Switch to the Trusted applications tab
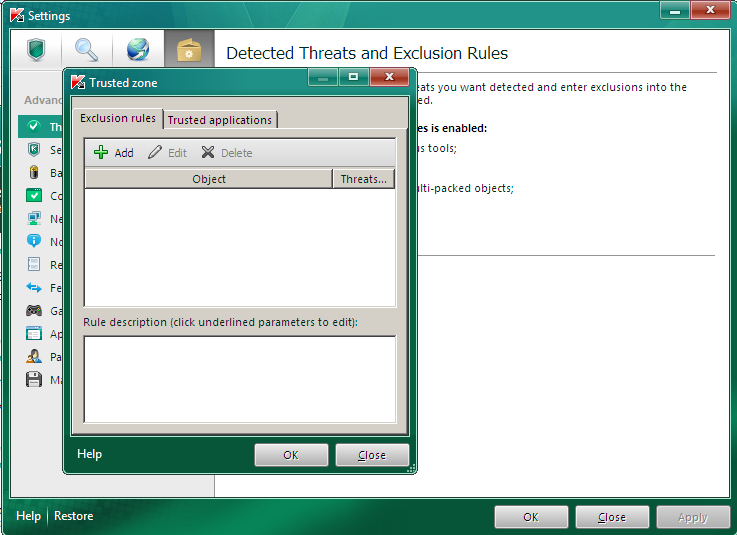This screenshot has width=737, height=535. (x=219, y=120)
